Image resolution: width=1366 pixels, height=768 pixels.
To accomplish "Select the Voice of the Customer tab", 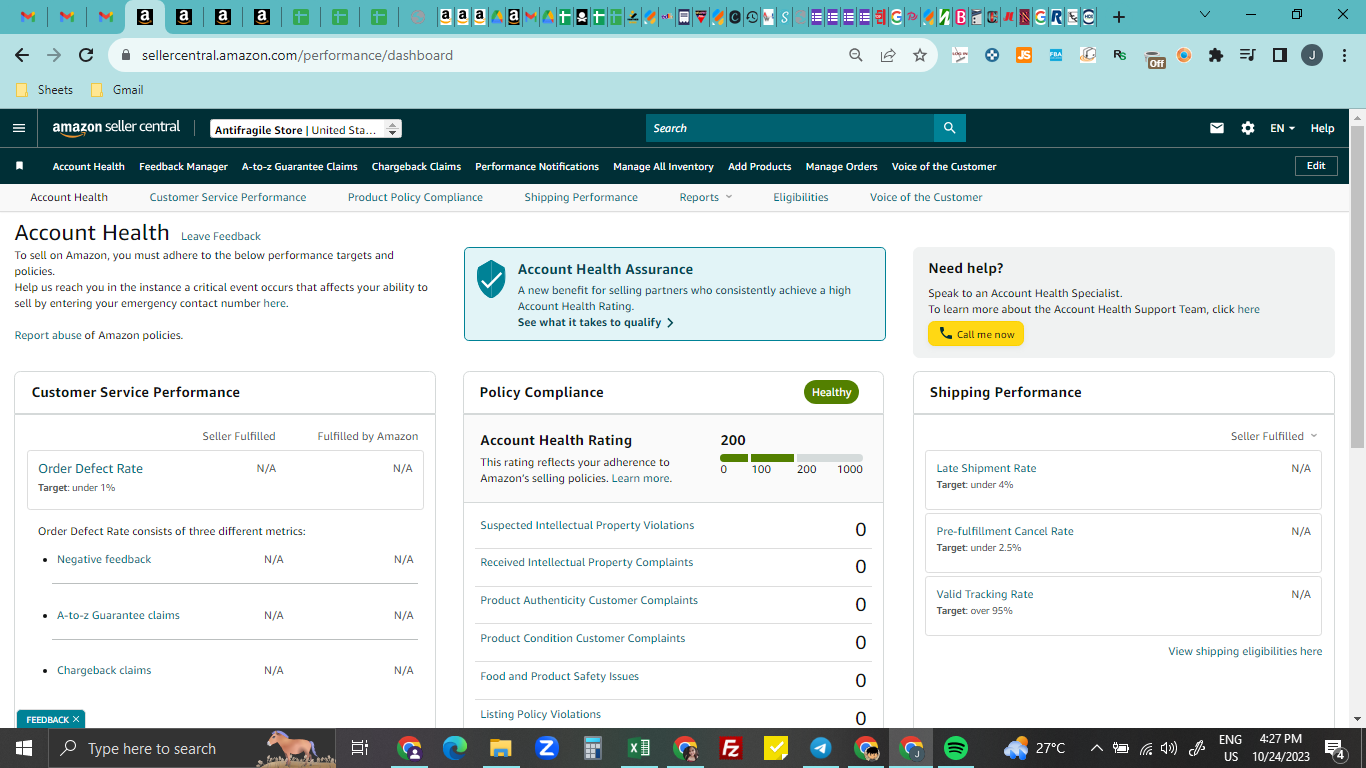I will [x=926, y=197].
